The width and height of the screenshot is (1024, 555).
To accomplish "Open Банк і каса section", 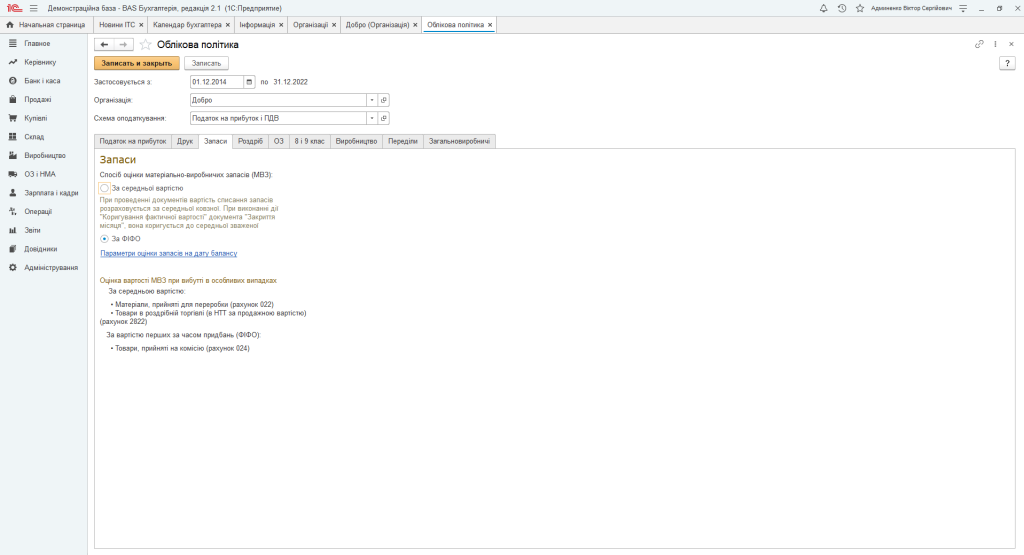I will [42, 80].
